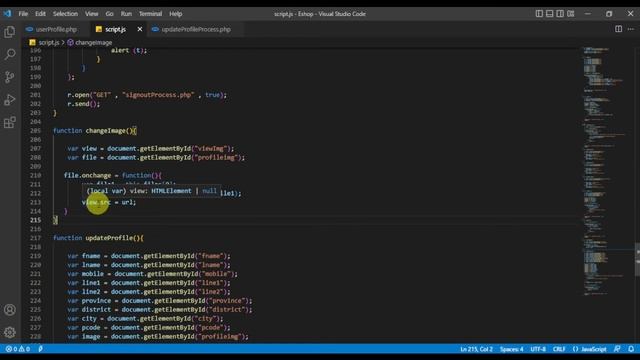640x360 pixels.
Task: Click view.src on line 213
Action: click(96, 202)
